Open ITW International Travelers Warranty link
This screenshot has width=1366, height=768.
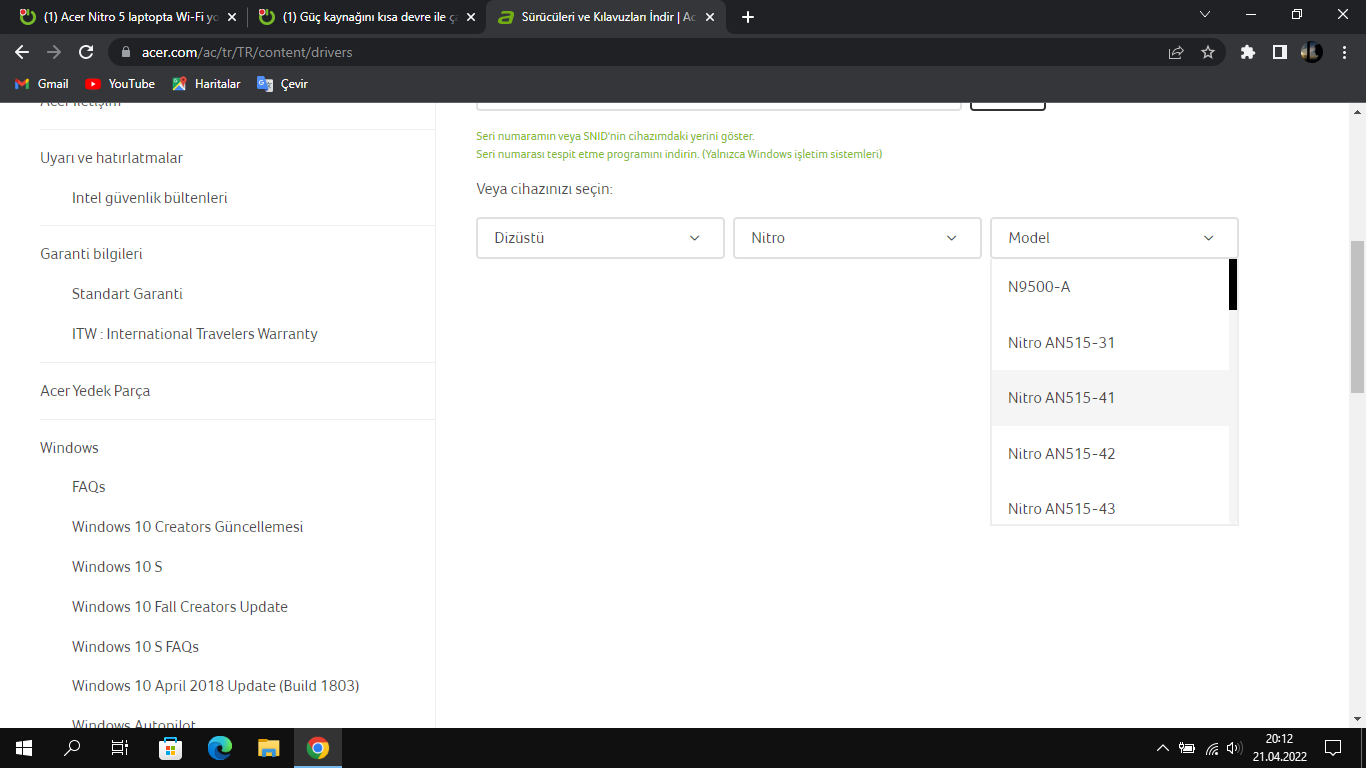194,334
